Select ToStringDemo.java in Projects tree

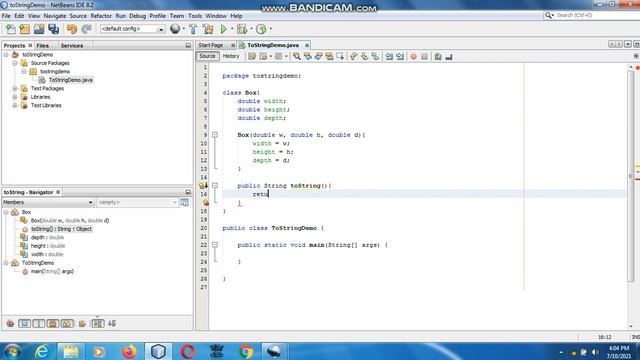point(71,80)
